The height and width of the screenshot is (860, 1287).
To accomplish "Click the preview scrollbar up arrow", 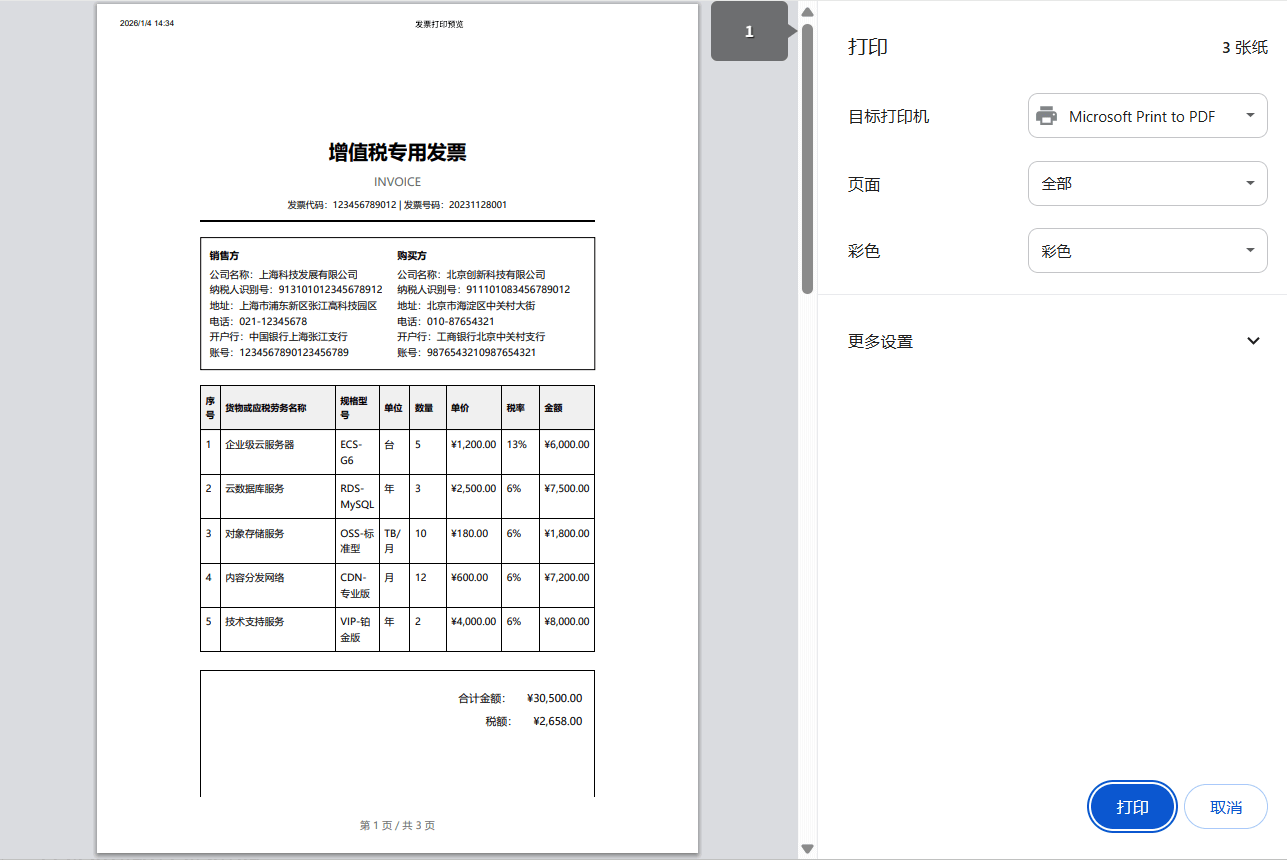I will click(807, 12).
